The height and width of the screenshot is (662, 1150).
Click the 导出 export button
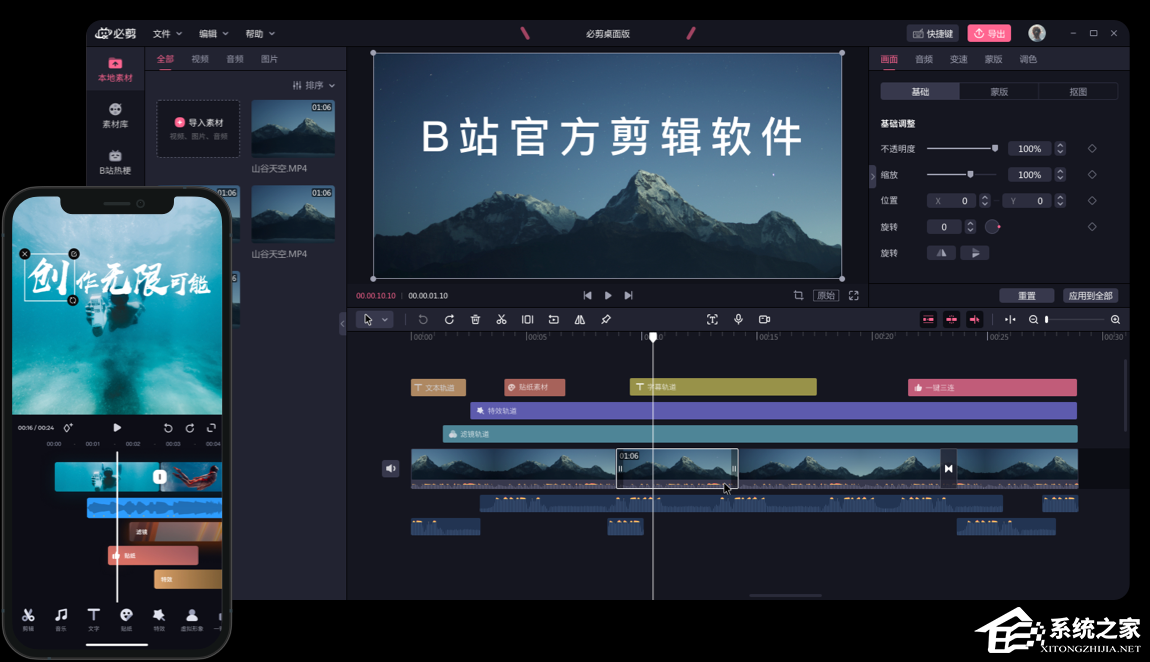989,34
